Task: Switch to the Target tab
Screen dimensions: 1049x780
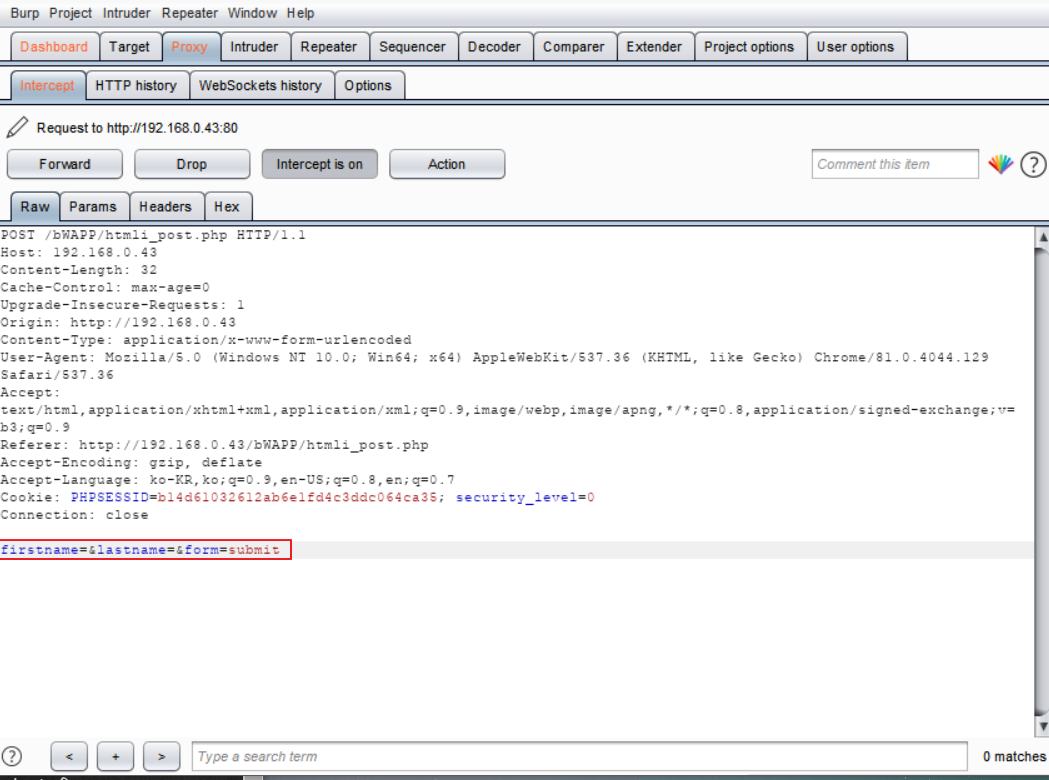Action: (x=130, y=47)
